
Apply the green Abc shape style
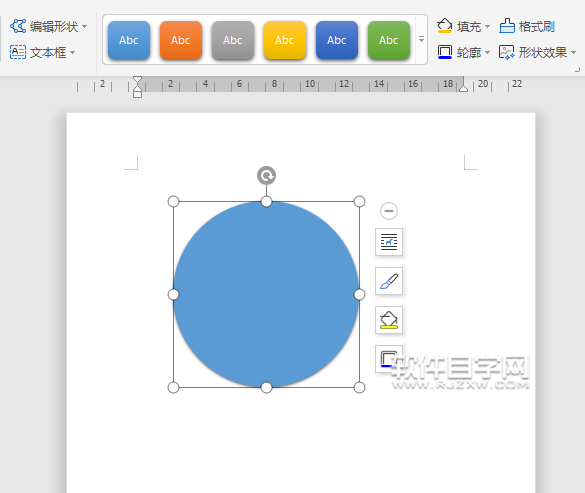[389, 40]
